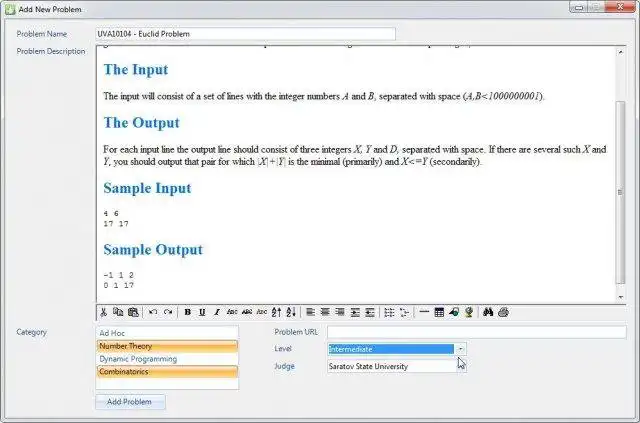Align text left
The image size is (640, 423).
click(x=311, y=312)
